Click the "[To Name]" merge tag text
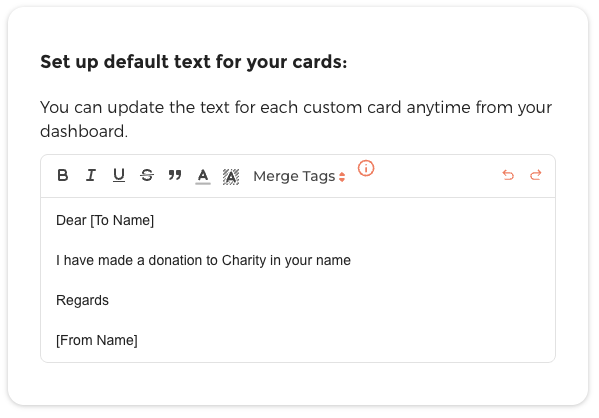Screen dimensions: 599x418 point(122,220)
